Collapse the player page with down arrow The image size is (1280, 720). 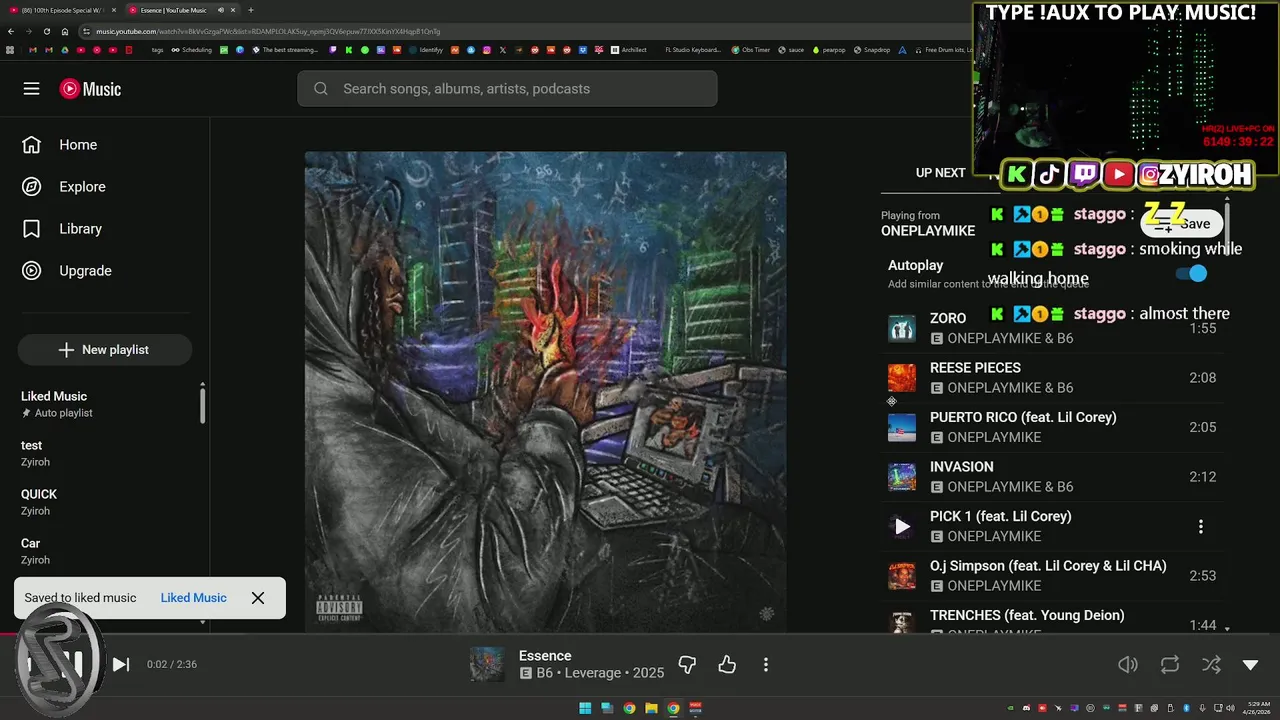point(1250,665)
